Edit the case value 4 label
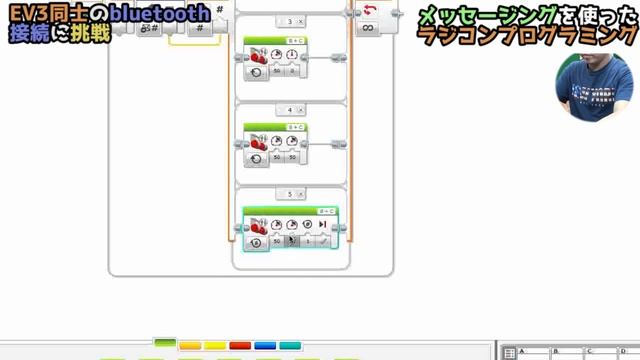640x360 pixels. [290, 110]
